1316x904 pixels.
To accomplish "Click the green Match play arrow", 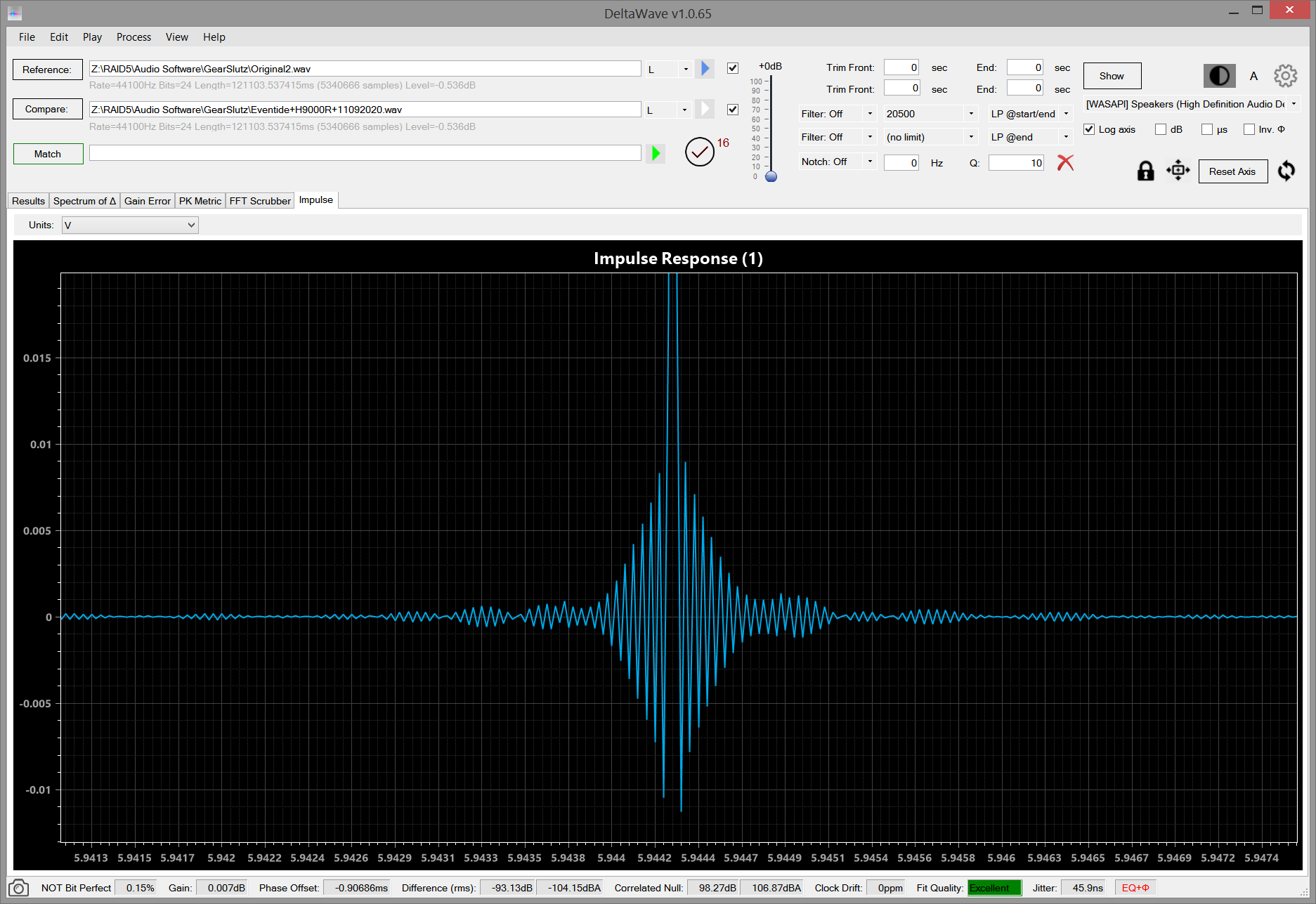I will click(656, 153).
